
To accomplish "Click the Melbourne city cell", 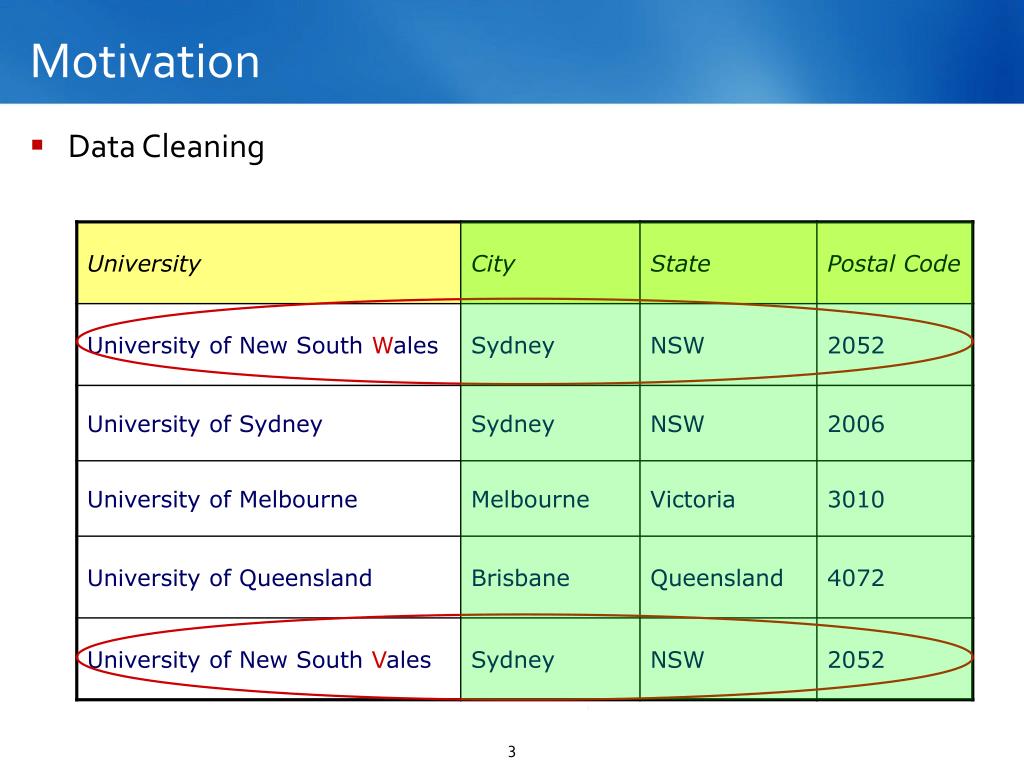I will coord(550,499).
